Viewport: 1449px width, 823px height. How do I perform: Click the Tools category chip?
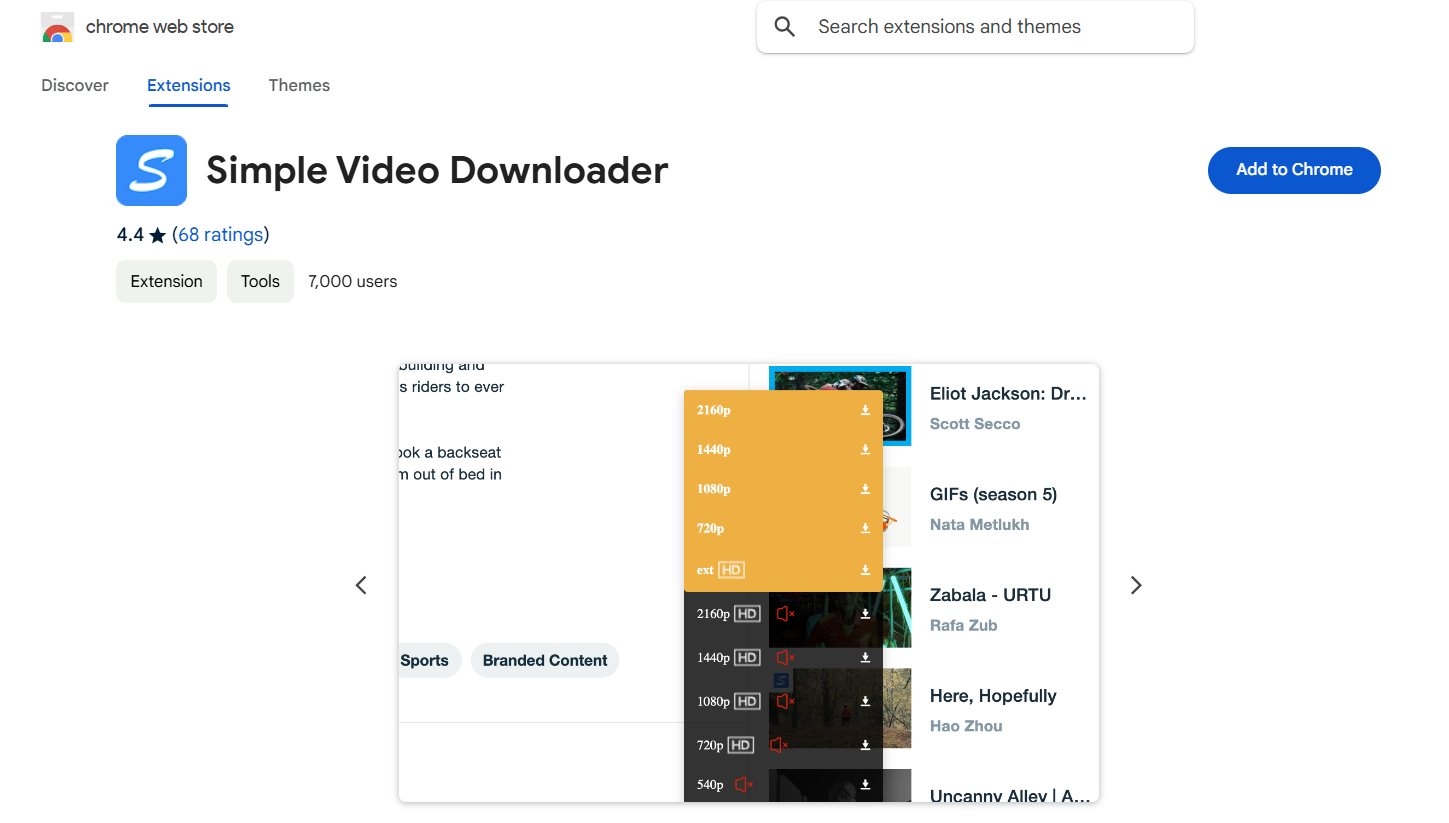(x=260, y=282)
